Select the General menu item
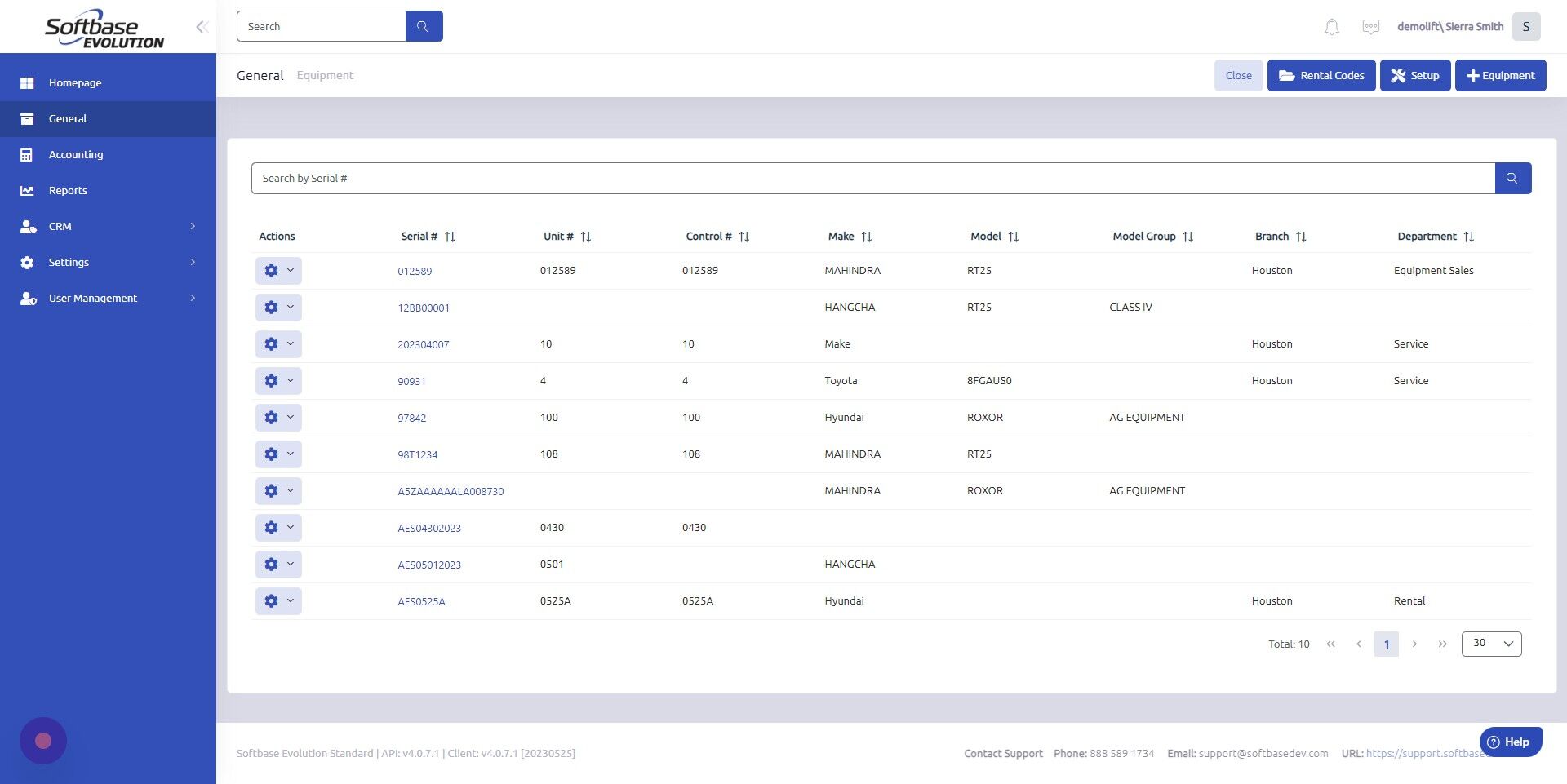Screen dimensions: 1567x784 point(69,118)
